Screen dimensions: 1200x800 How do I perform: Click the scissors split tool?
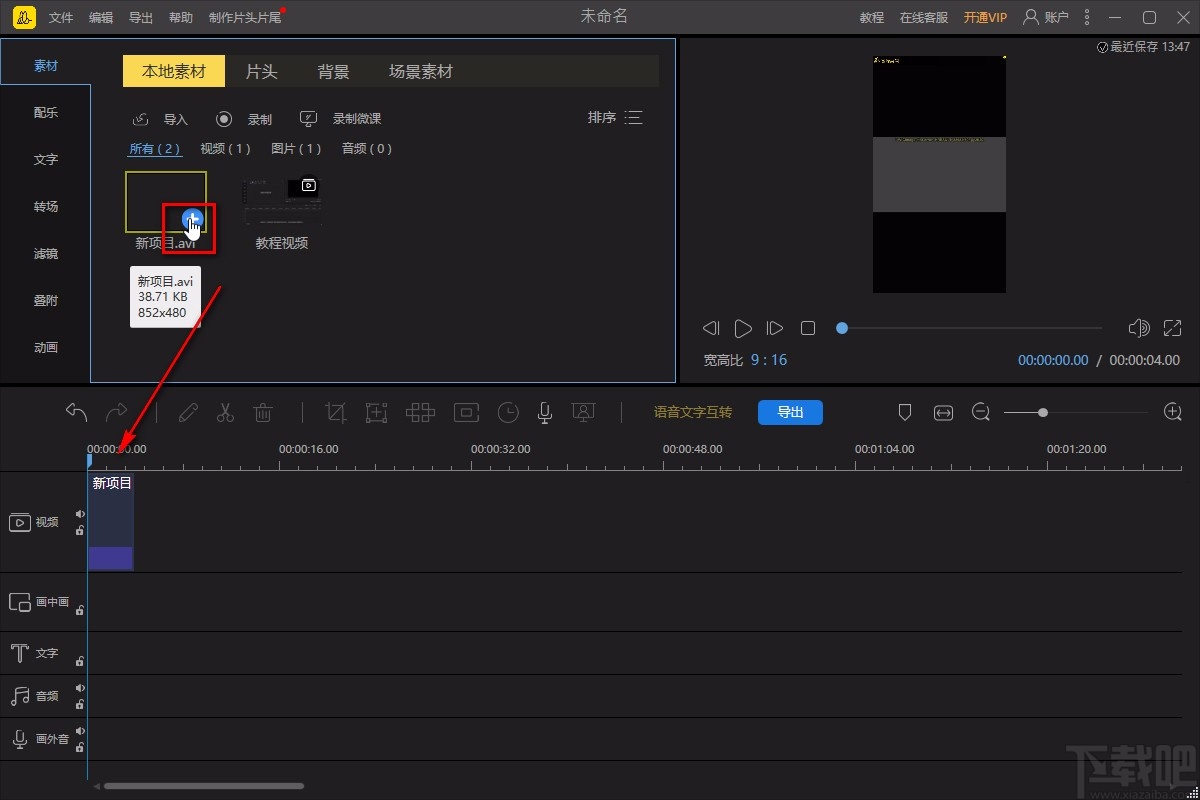(225, 412)
